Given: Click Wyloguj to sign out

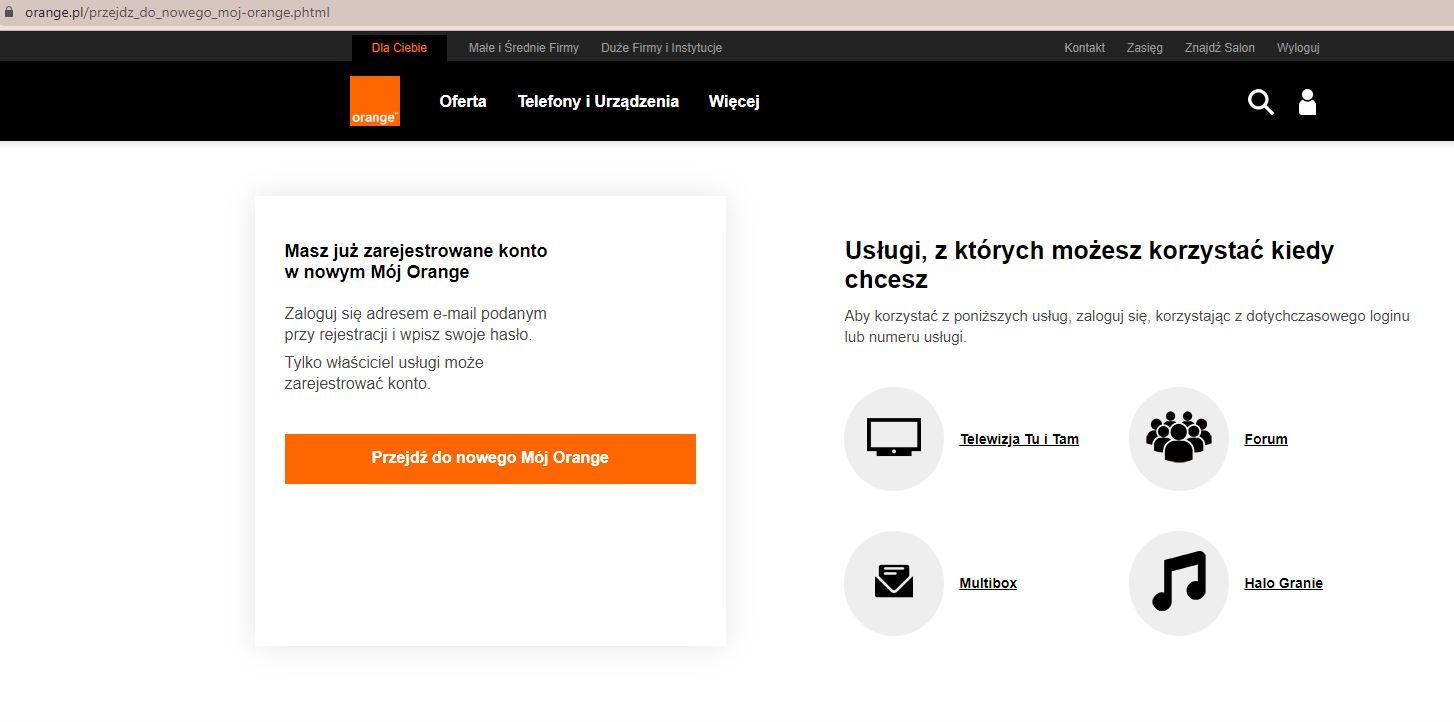Looking at the screenshot, I should pyautogui.click(x=1297, y=47).
